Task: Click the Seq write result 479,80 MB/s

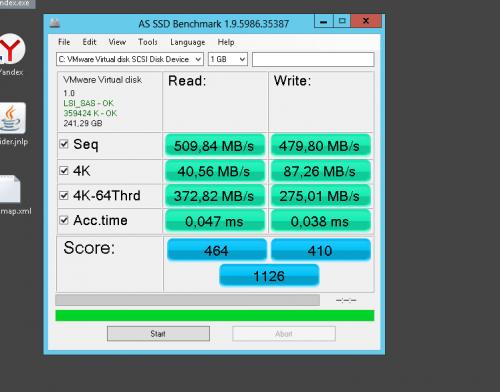Action: click(x=321, y=145)
